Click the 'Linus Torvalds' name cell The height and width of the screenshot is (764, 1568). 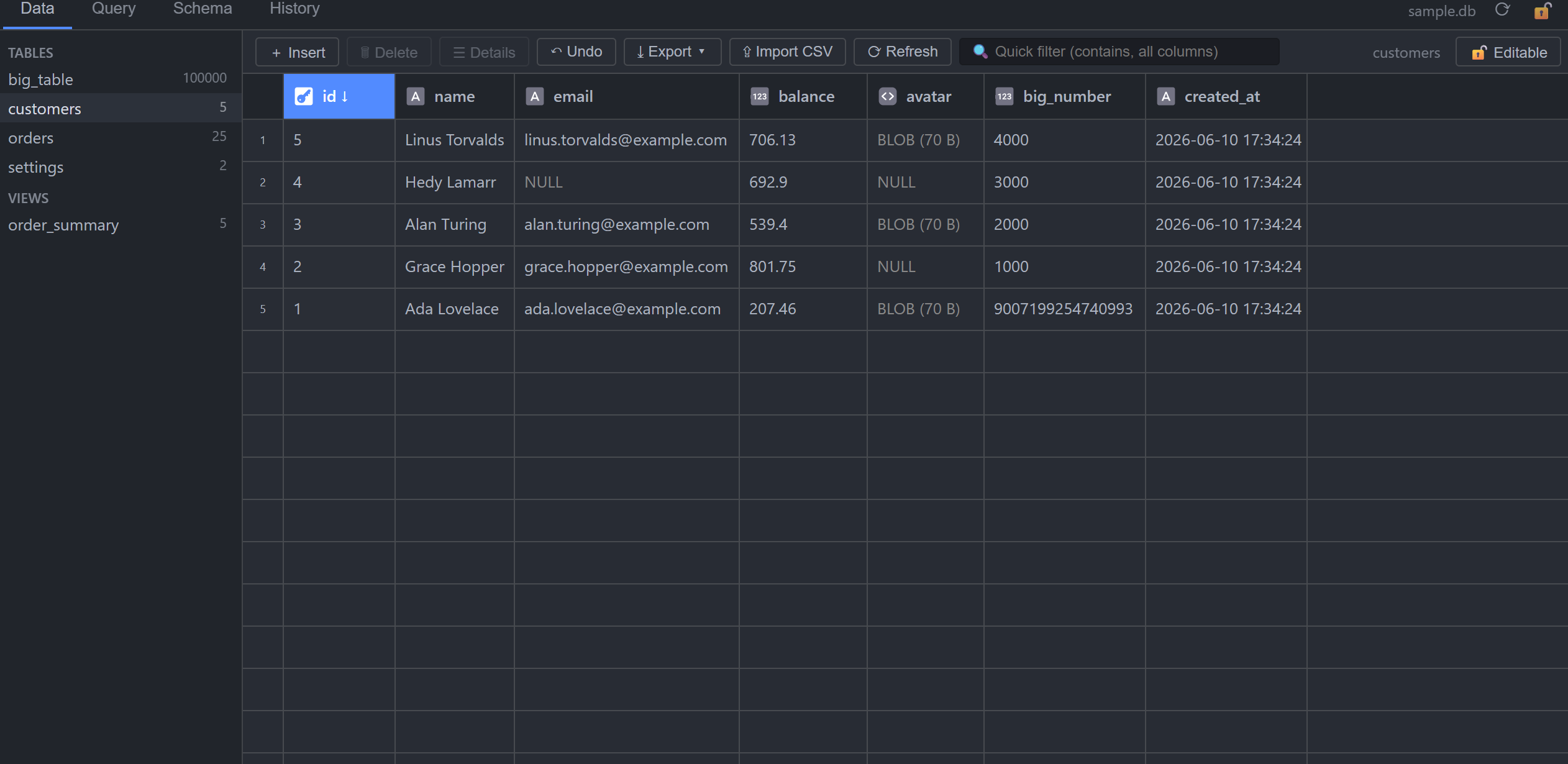click(x=455, y=140)
